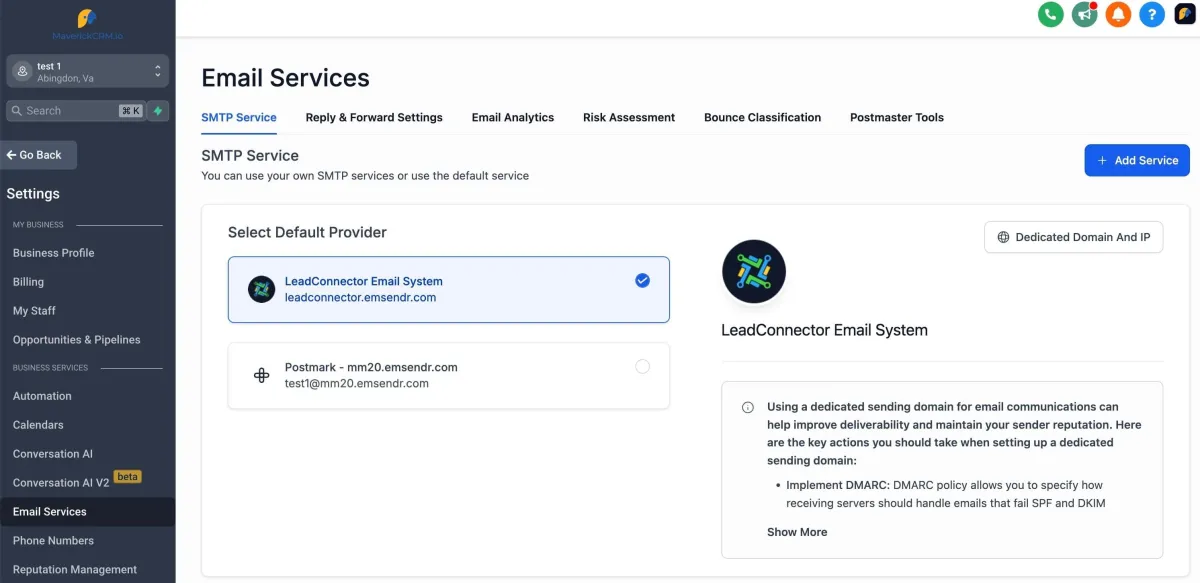
Task: Open the Risk Assessment tab
Action: 629,117
